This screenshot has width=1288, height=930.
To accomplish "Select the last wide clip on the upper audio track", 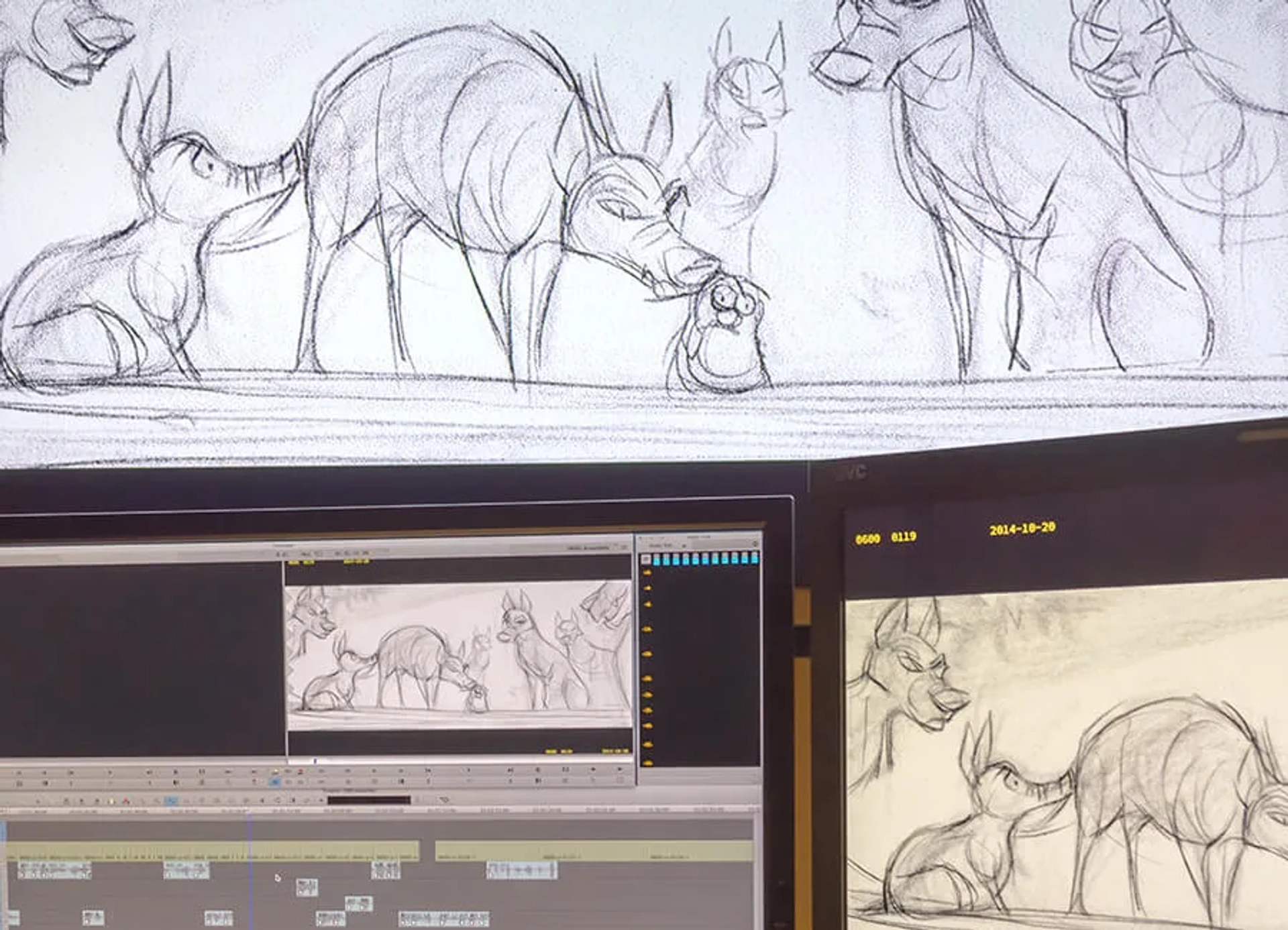I will pos(522,870).
